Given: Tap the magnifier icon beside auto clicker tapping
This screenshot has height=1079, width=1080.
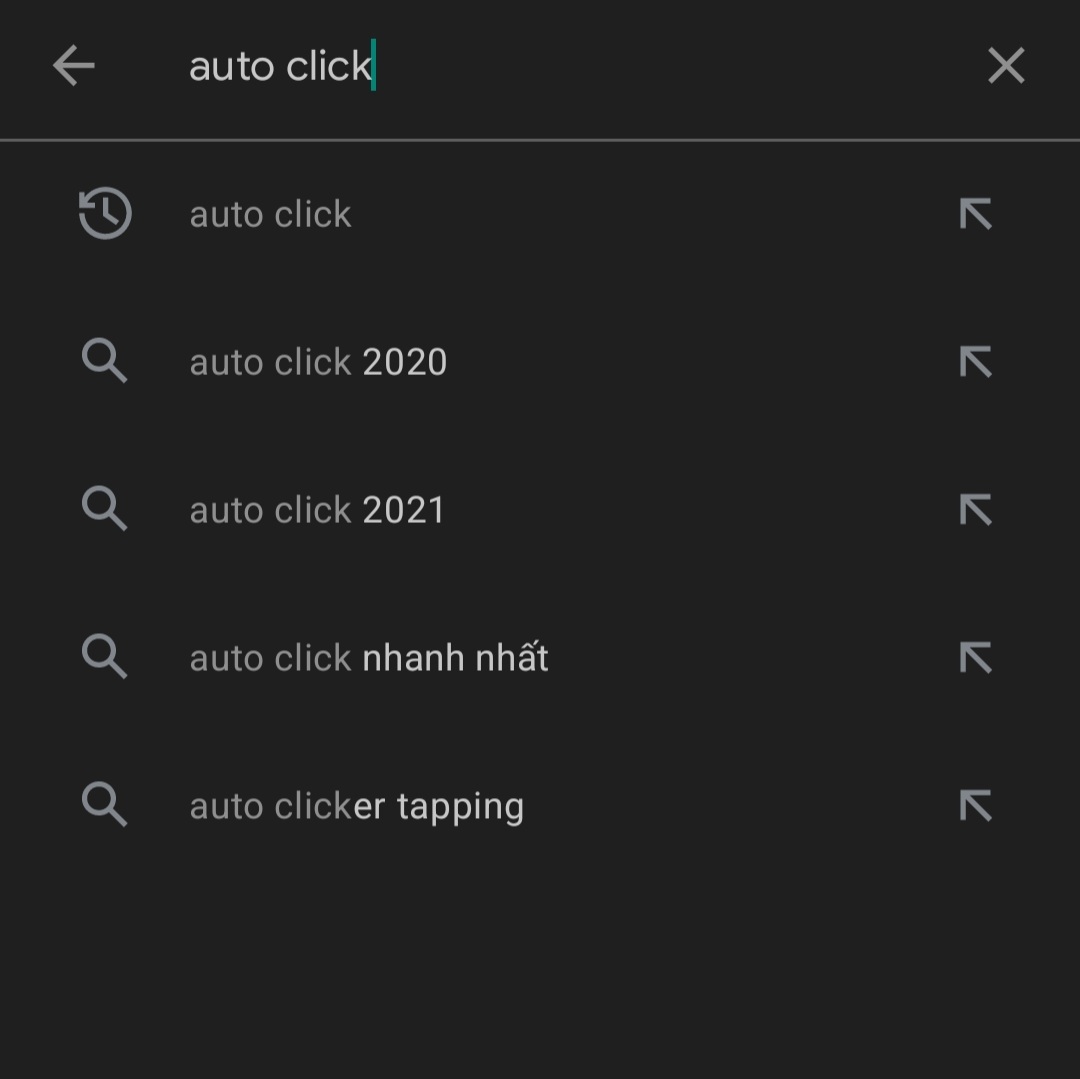Looking at the screenshot, I should pyautogui.click(x=104, y=805).
